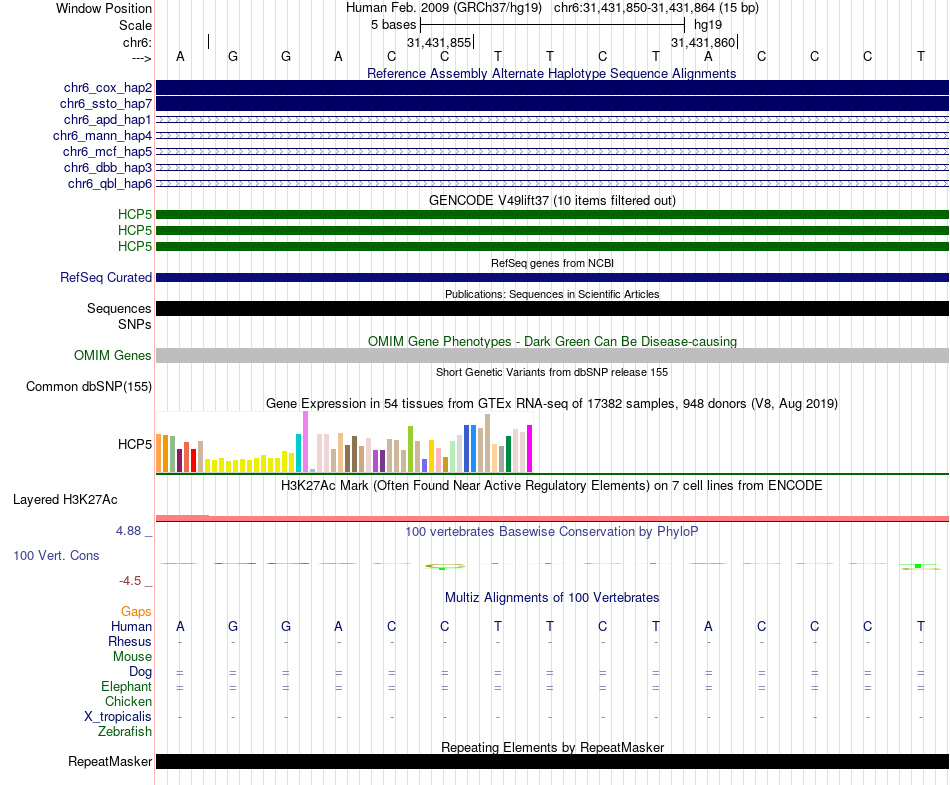Click the chr6_qbl_hap6 label
The image size is (950, 785).
pyautogui.click(x=110, y=184)
